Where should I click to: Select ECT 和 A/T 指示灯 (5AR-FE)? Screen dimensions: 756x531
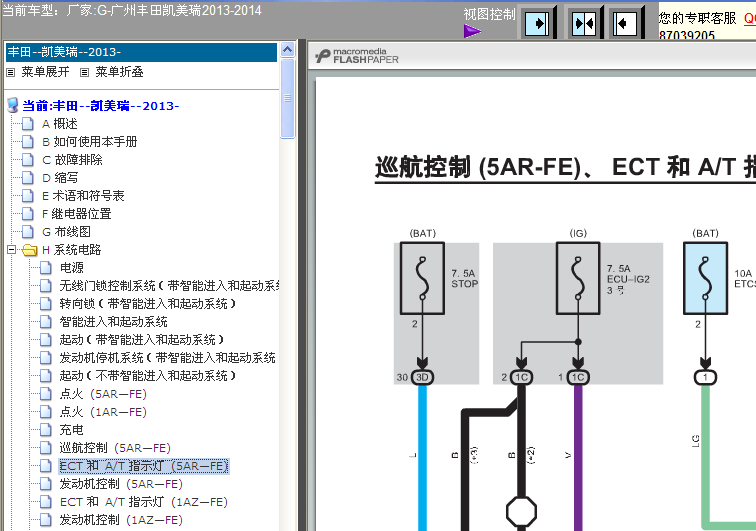(x=144, y=466)
